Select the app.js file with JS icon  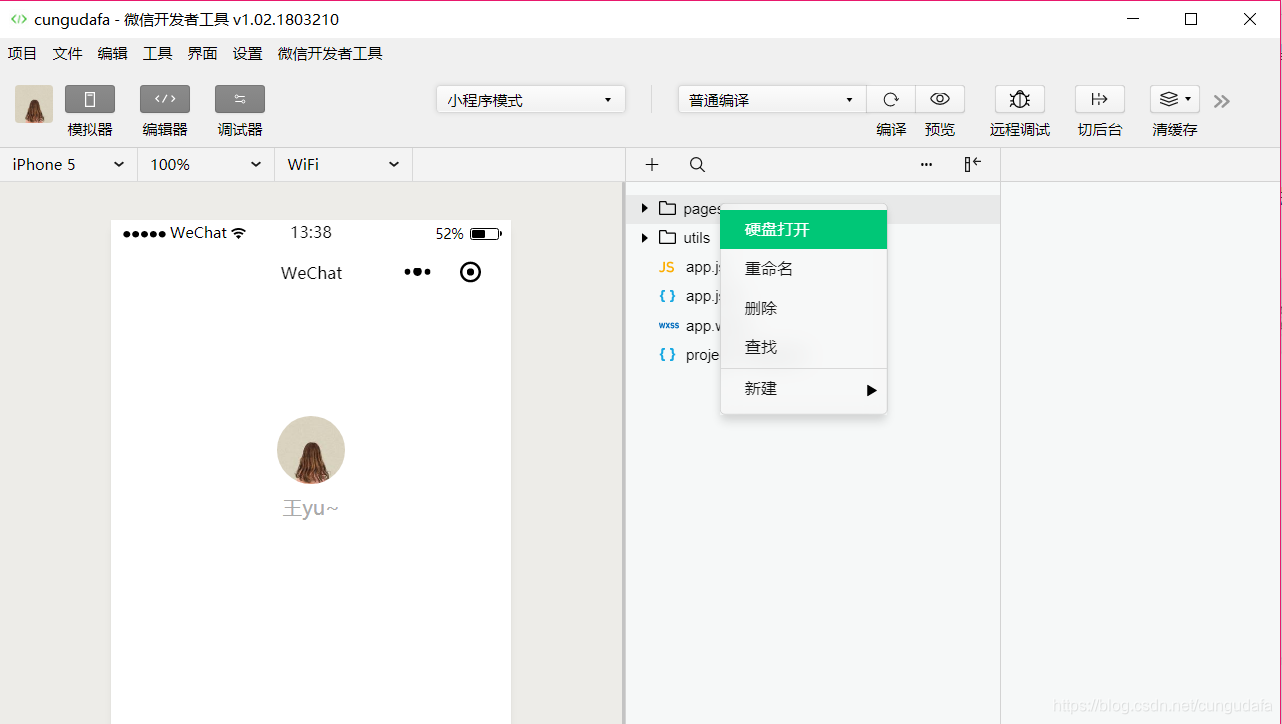point(667,267)
